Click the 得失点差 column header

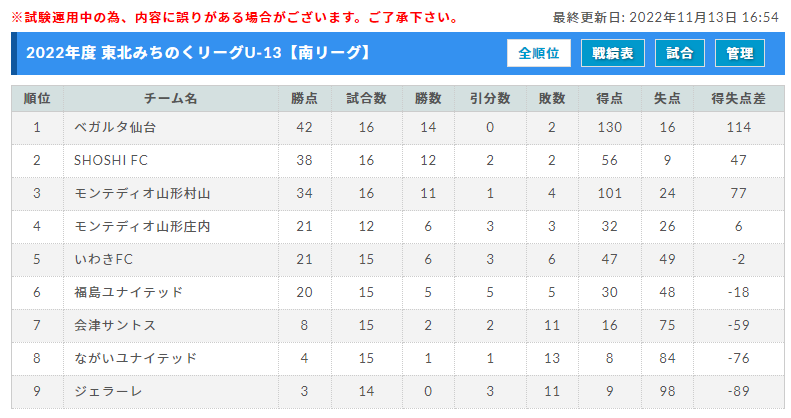739,98
